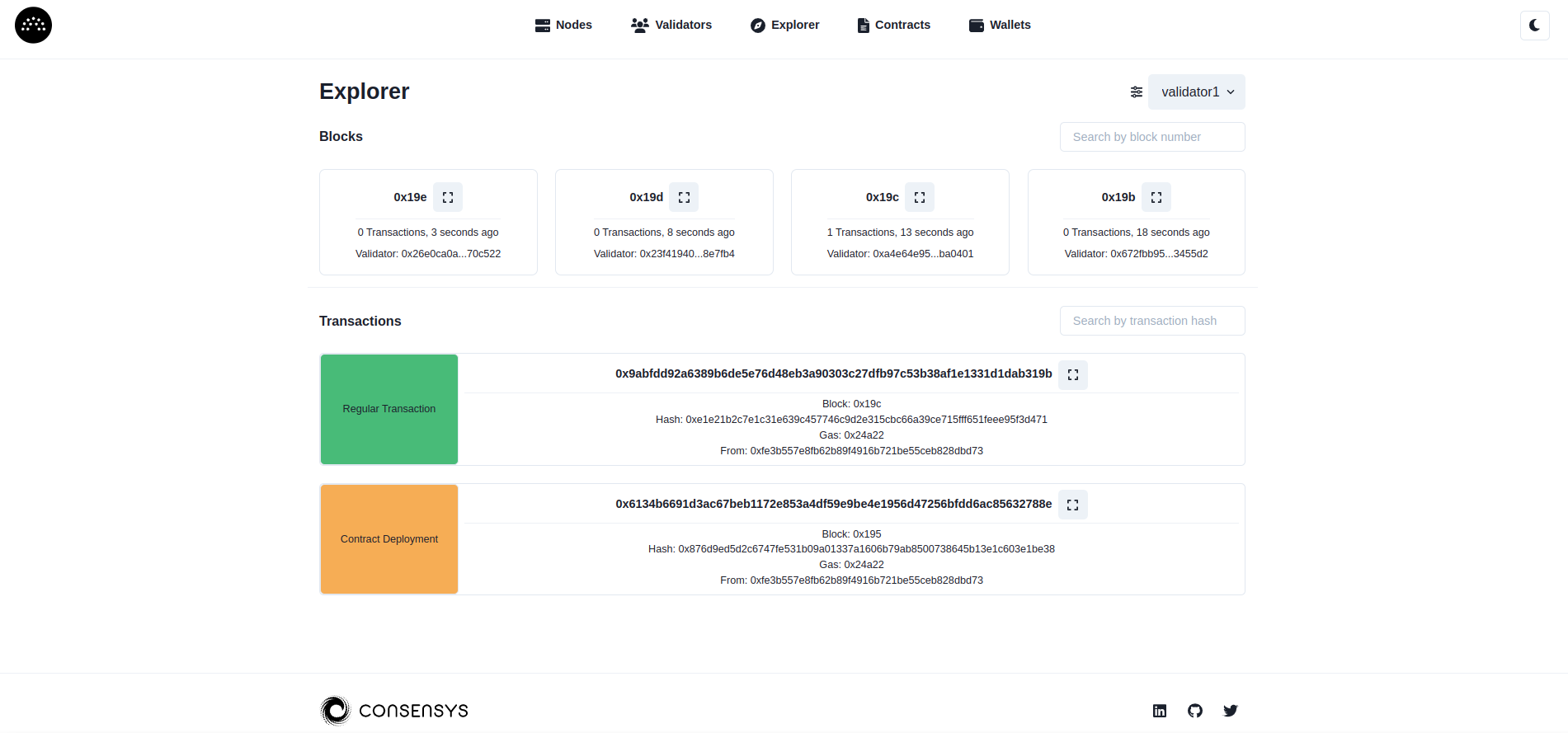
Task: Open the Nodes page
Action: click(563, 25)
